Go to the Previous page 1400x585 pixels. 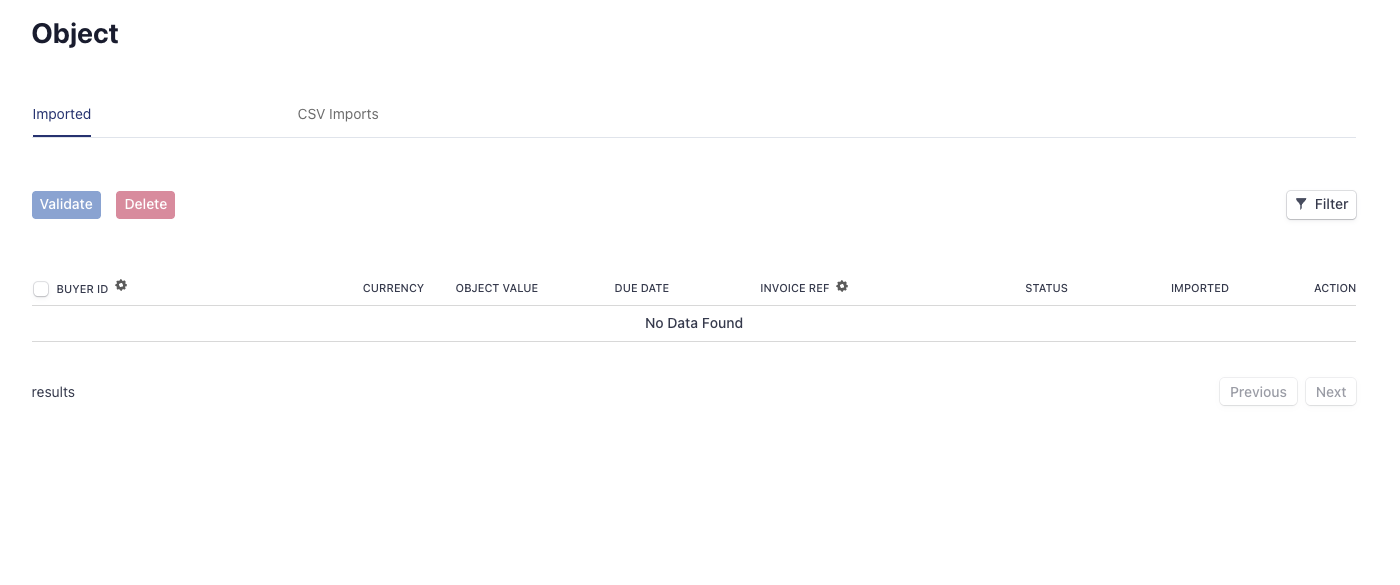[1258, 392]
